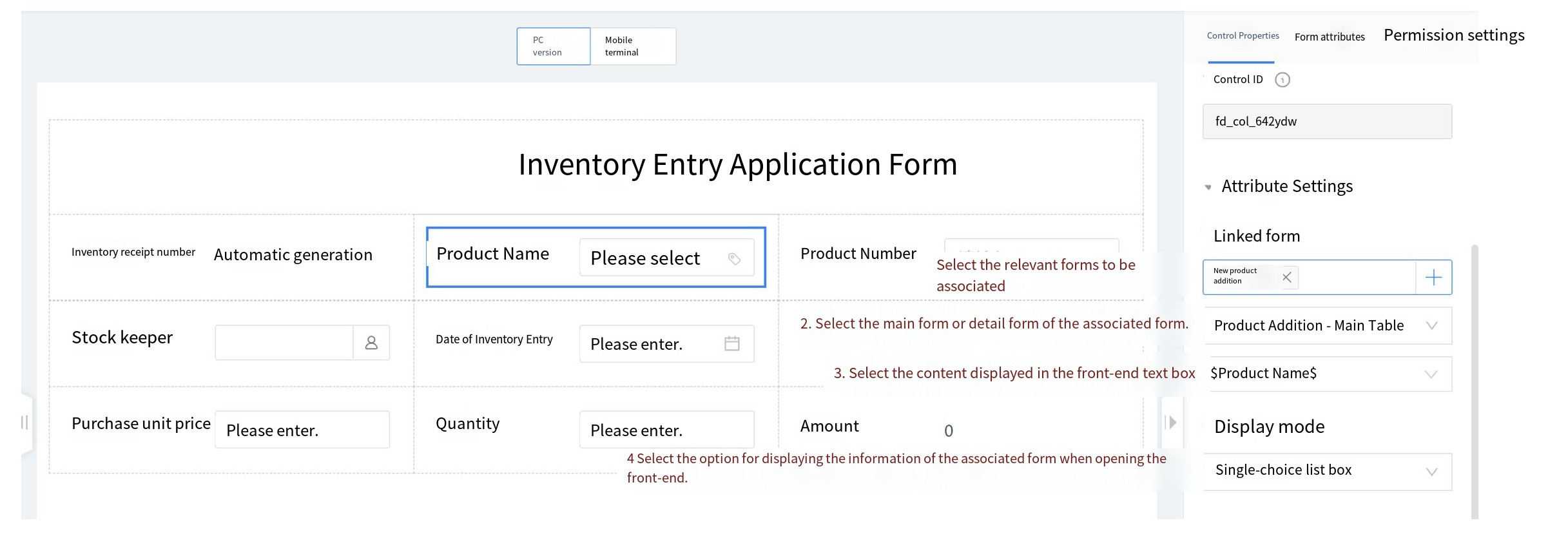Screen dimensions: 1568x545
Task: Open the Permission settings tab
Action: pos(1453,35)
